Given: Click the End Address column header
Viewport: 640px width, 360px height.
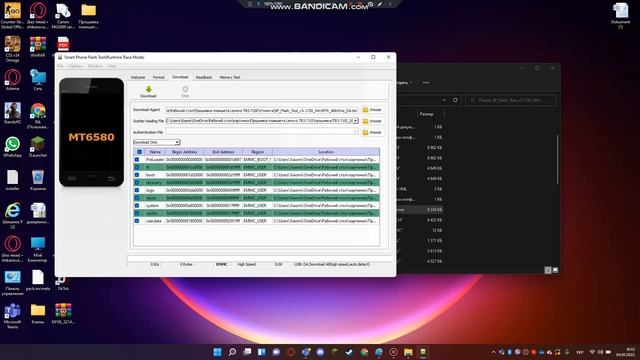Looking at the screenshot, I should [x=223, y=152].
